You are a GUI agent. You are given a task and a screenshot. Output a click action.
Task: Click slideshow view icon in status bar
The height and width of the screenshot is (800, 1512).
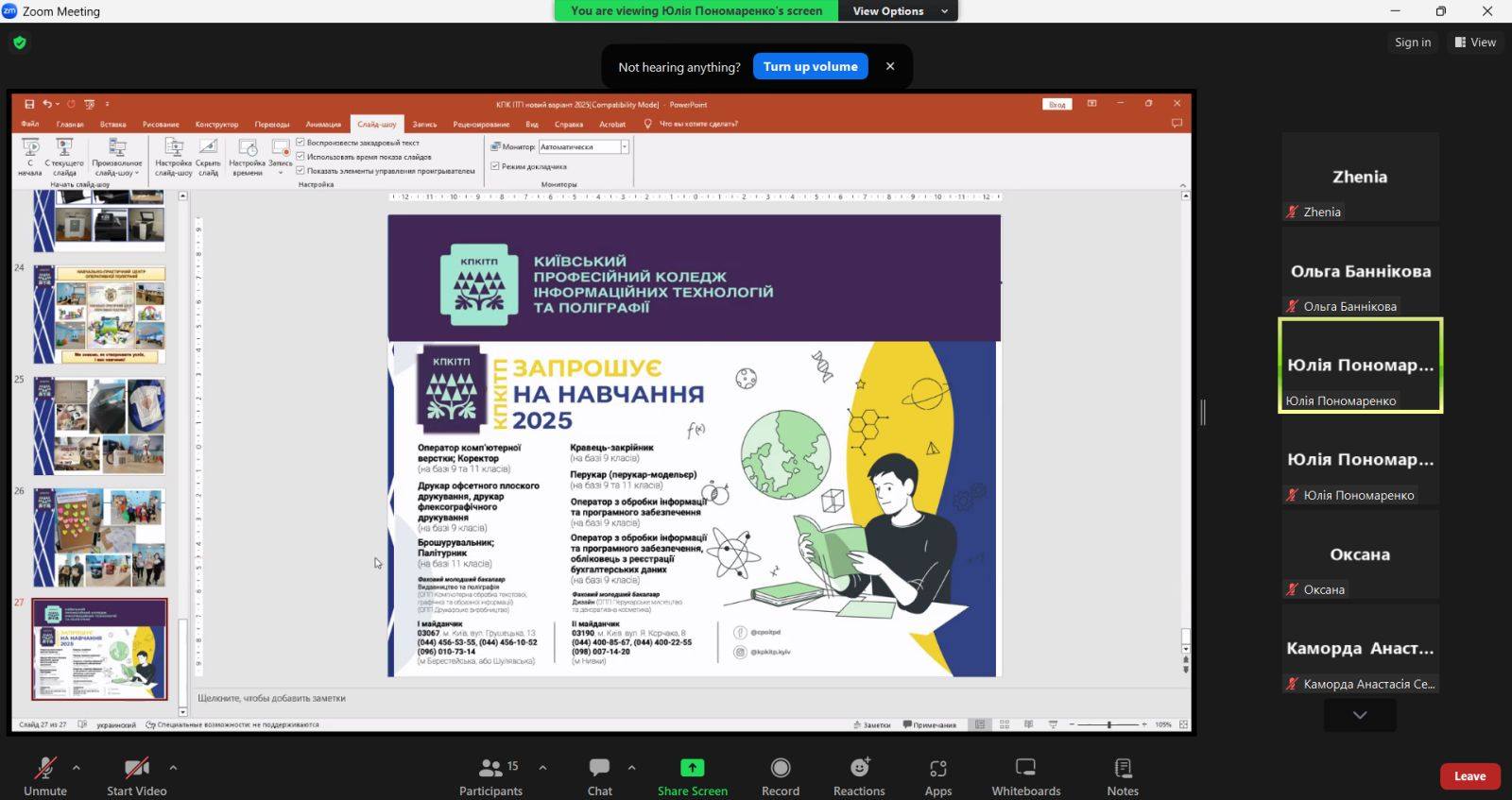coord(1053,724)
